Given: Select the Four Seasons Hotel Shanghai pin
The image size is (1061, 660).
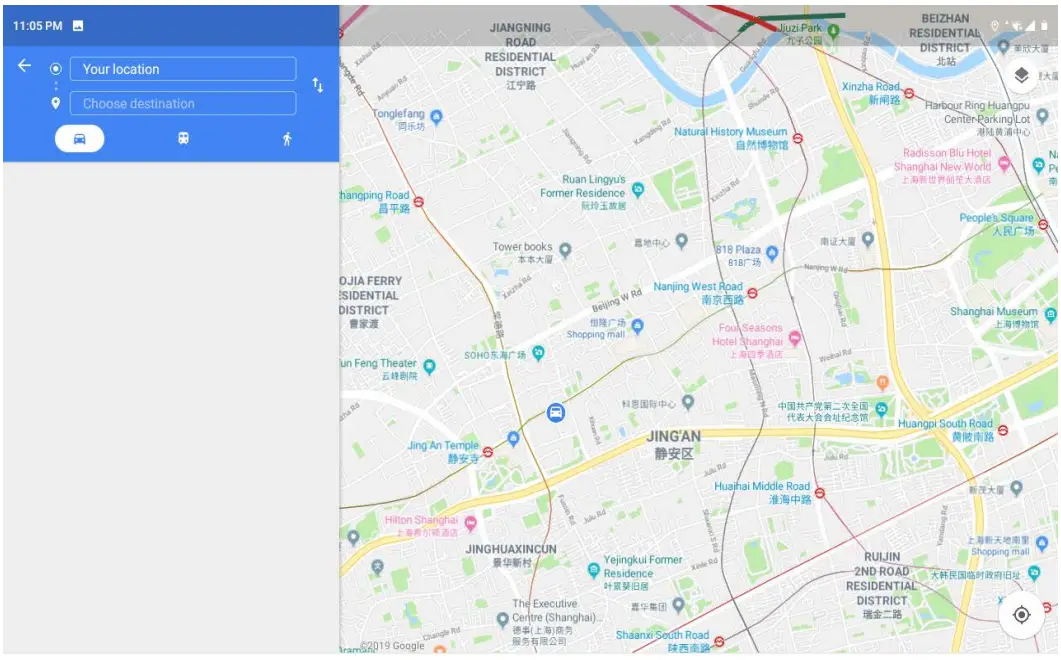Looking at the screenshot, I should coord(795,337).
